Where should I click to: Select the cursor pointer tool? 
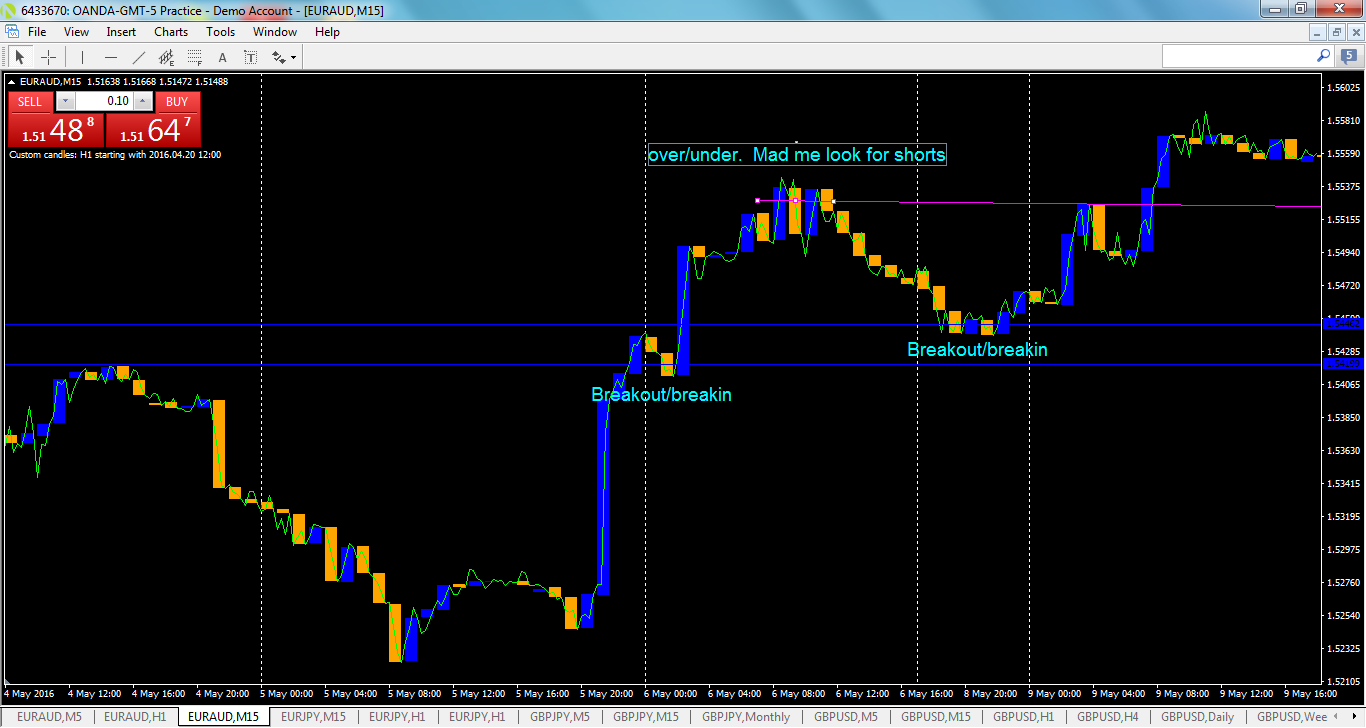[x=20, y=57]
